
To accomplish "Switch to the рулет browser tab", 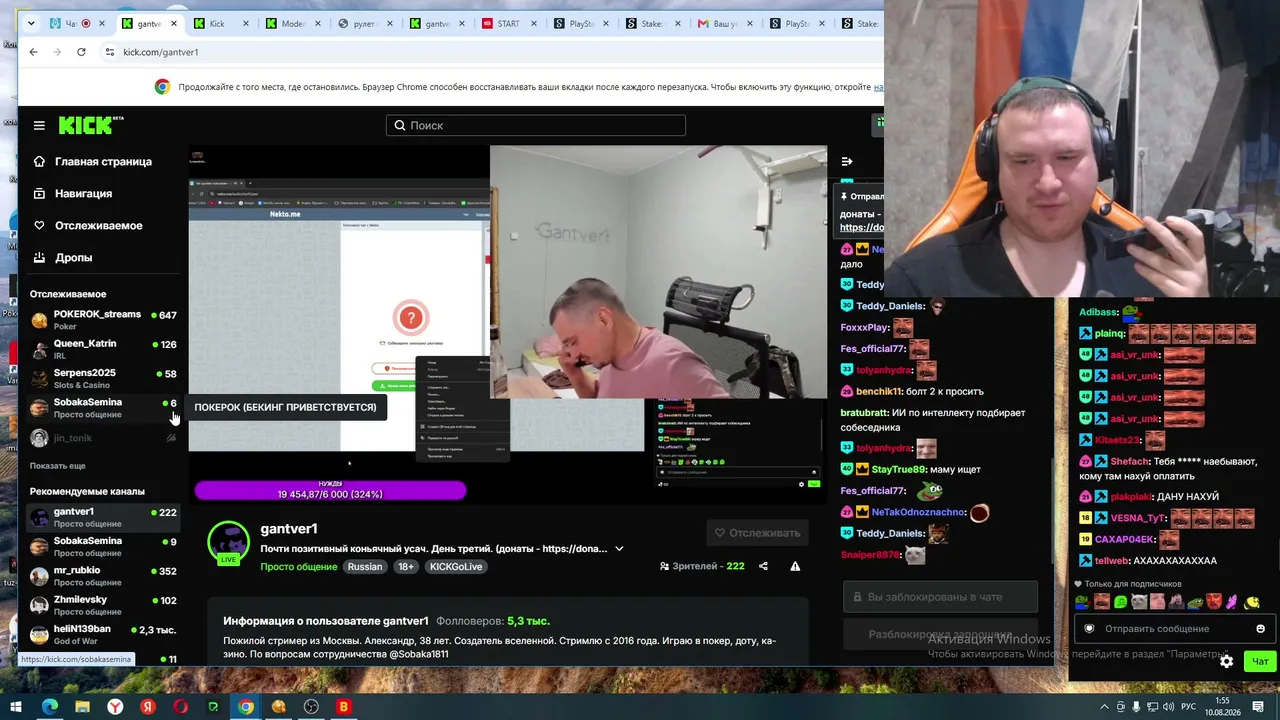I will (x=367, y=23).
